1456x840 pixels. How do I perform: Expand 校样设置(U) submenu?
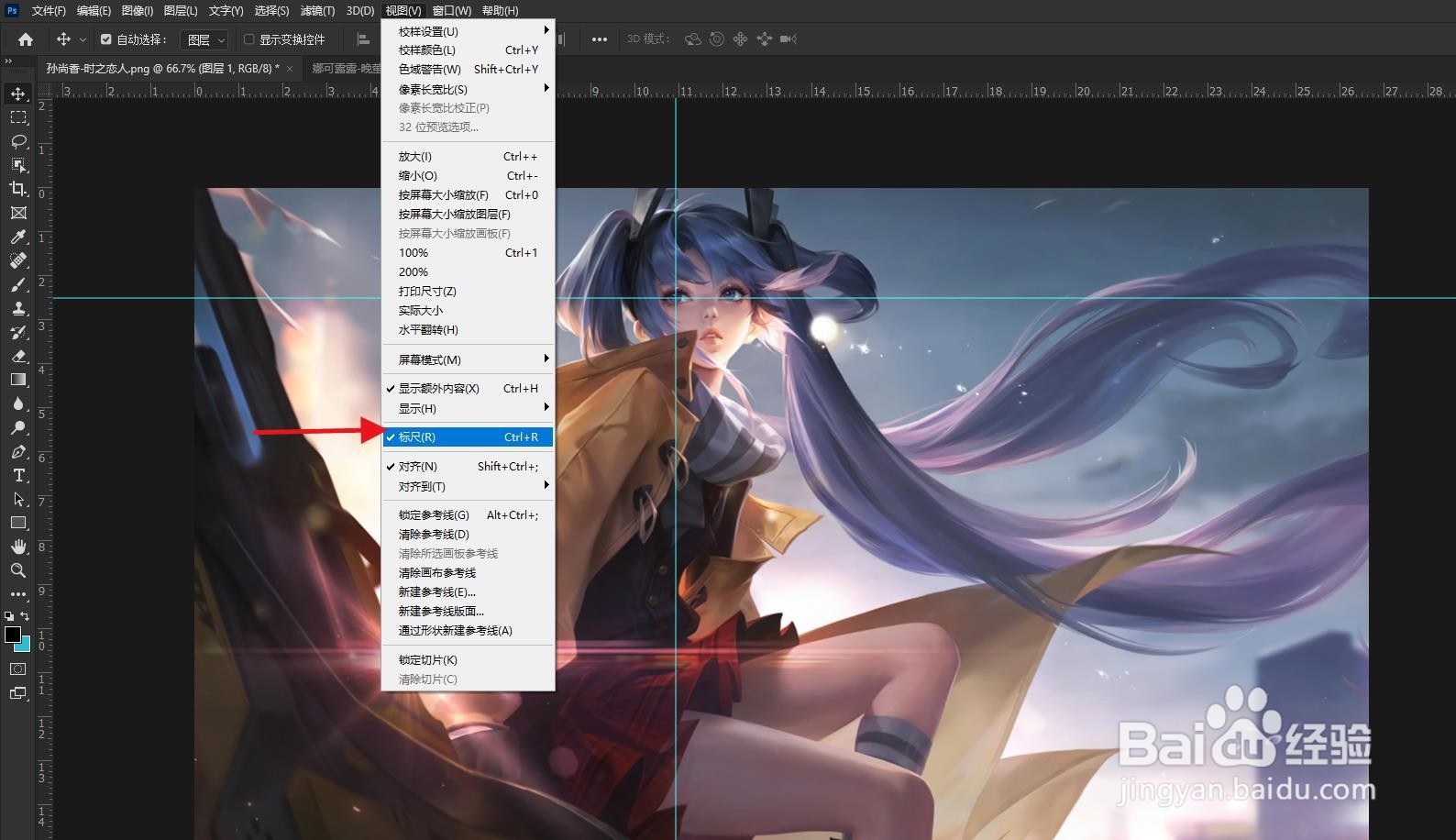468,31
